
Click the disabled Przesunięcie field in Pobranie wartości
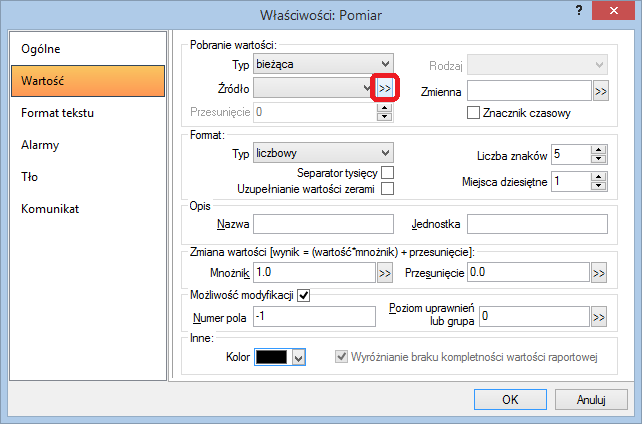click(x=315, y=112)
